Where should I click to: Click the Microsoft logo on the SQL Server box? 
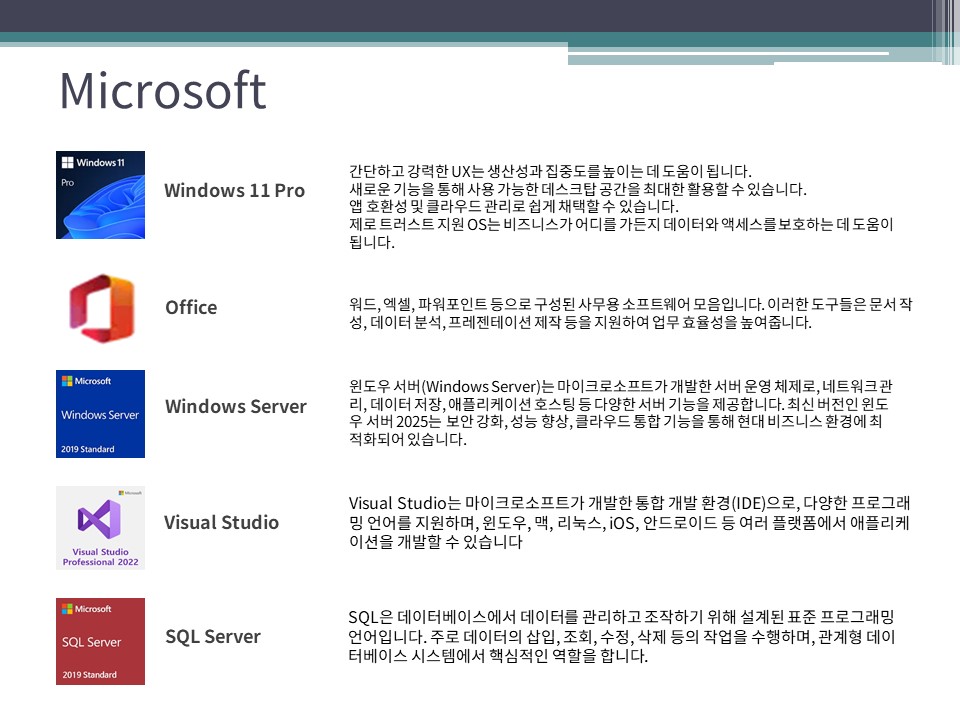pos(86,608)
